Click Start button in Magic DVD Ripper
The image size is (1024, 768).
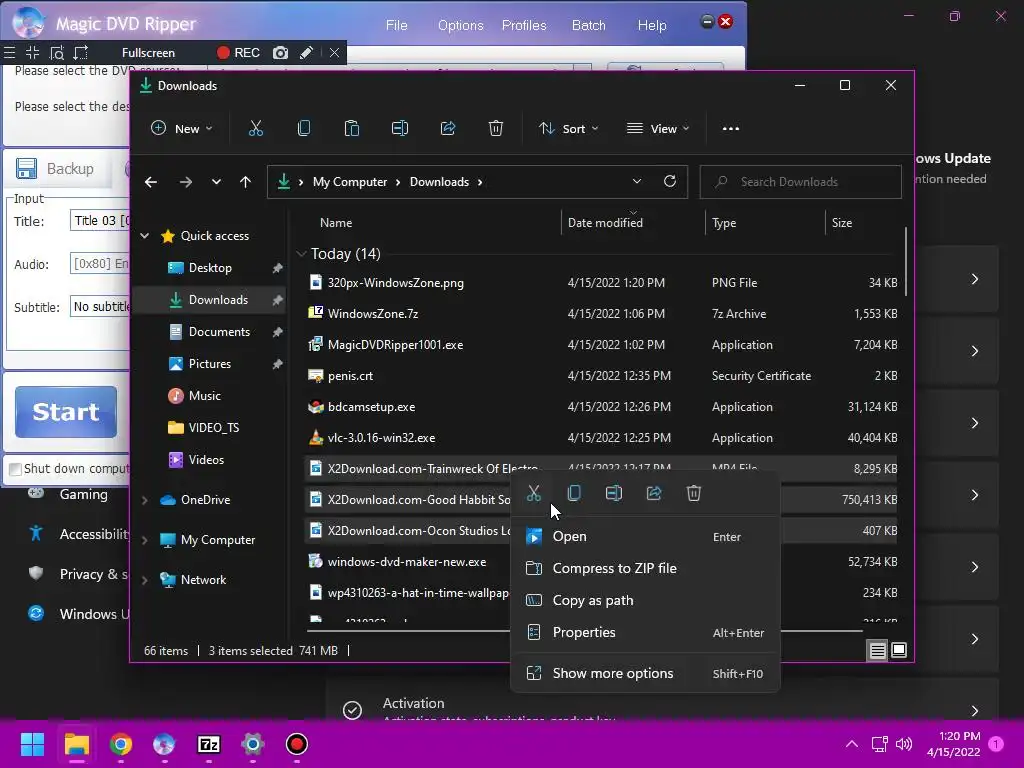pyautogui.click(x=66, y=412)
